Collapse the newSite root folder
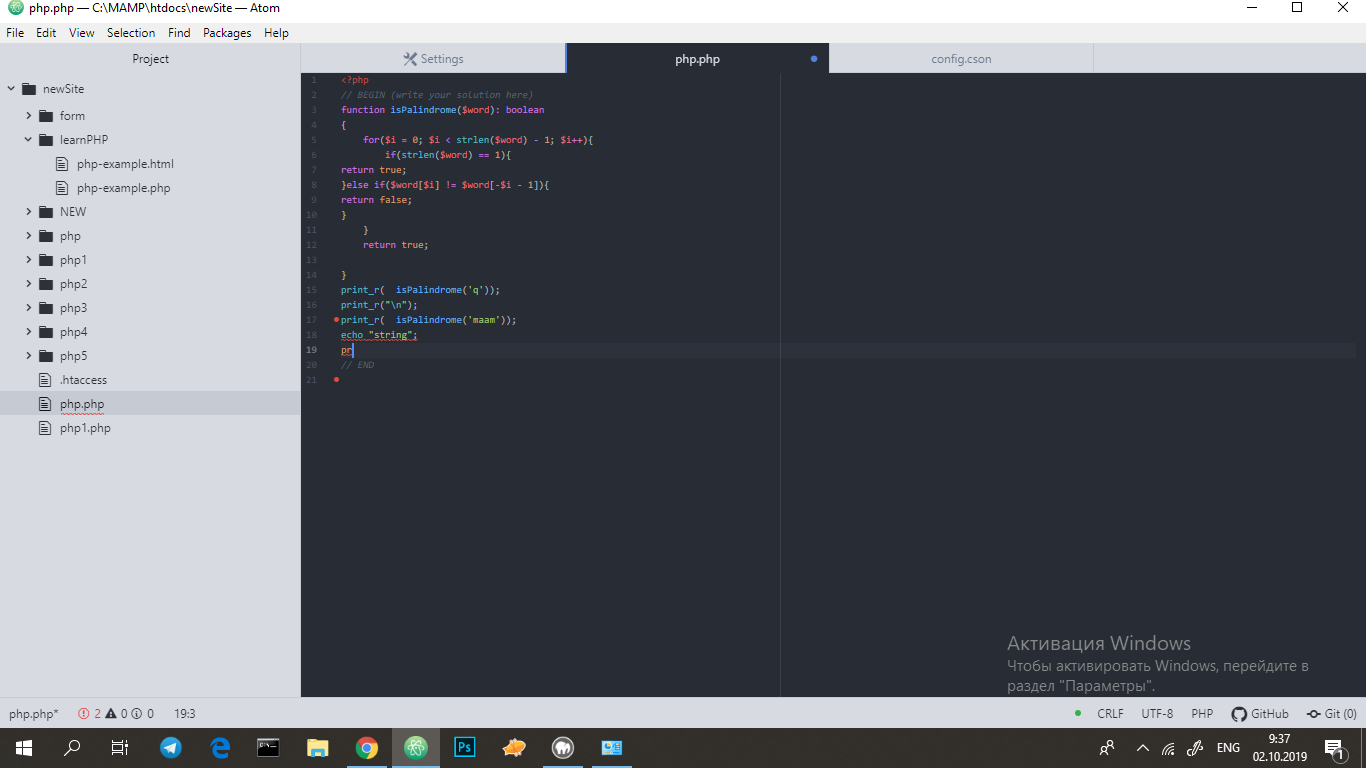 11,89
